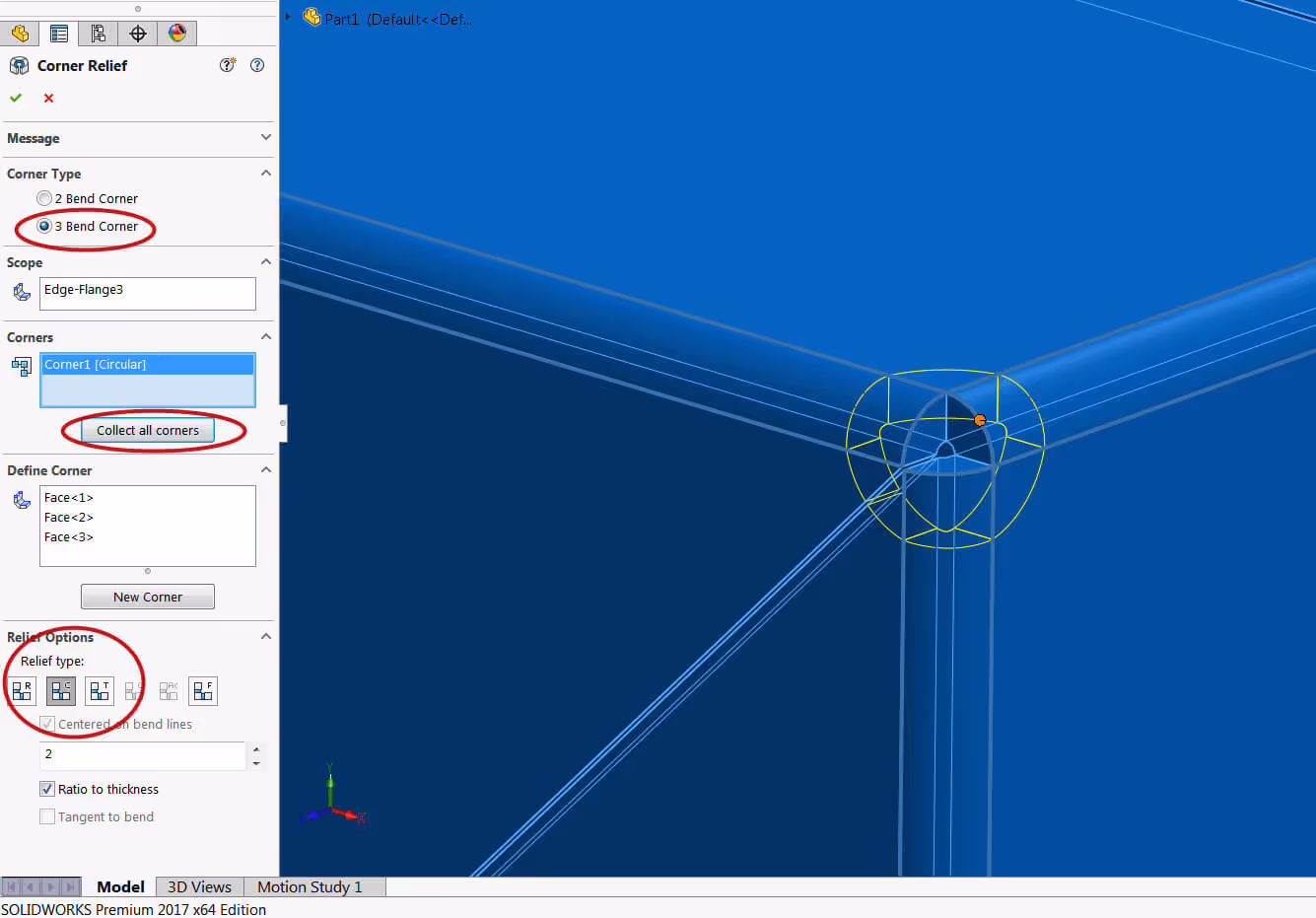Open the FeatureManager design tree tab
This screenshot has height=918, width=1316.
click(x=20, y=34)
